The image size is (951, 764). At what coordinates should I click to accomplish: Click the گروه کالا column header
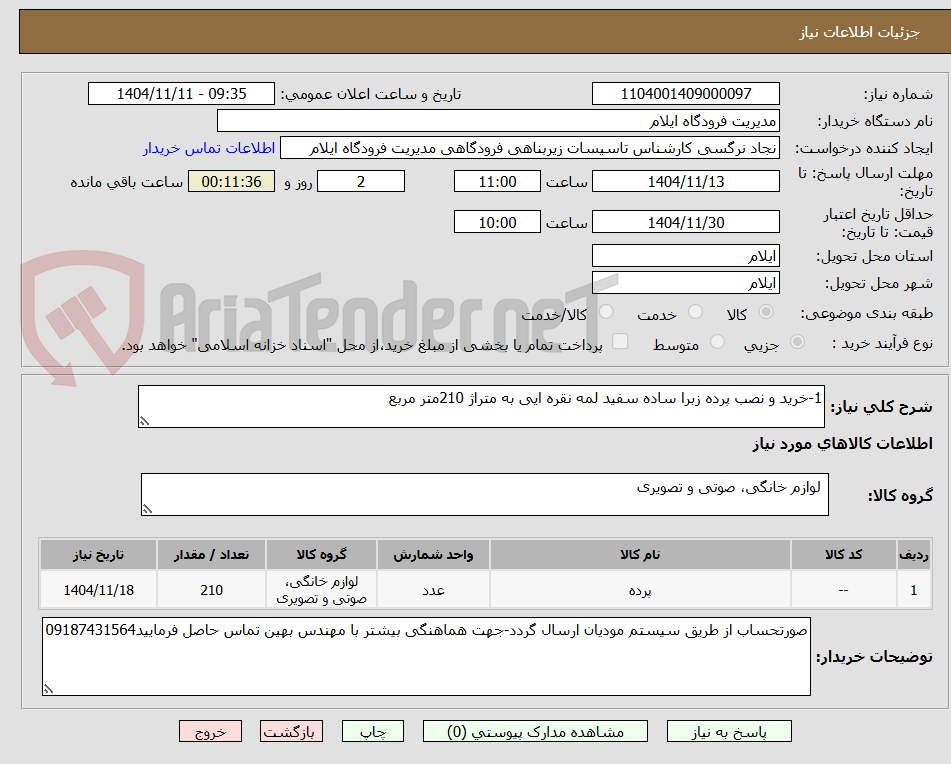click(x=321, y=554)
